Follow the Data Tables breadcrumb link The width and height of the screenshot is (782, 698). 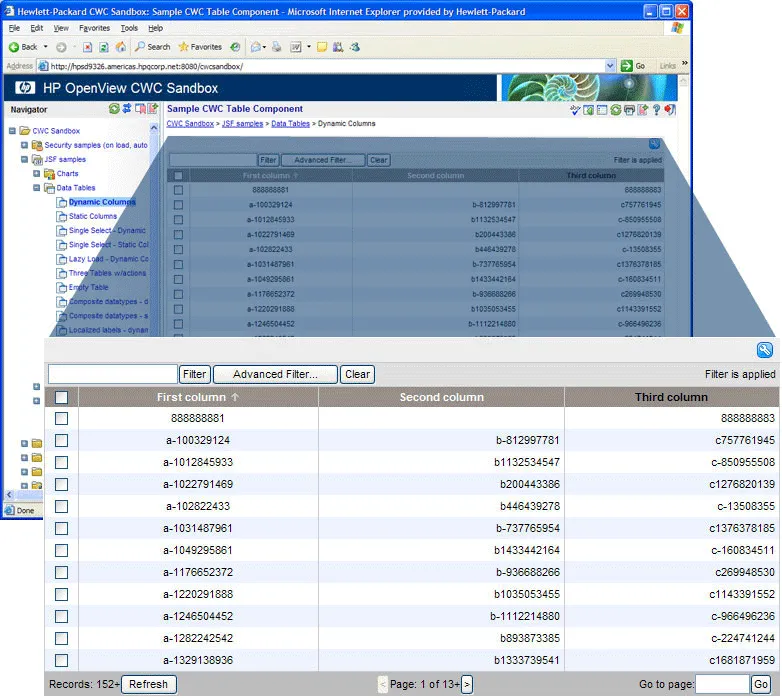point(290,124)
